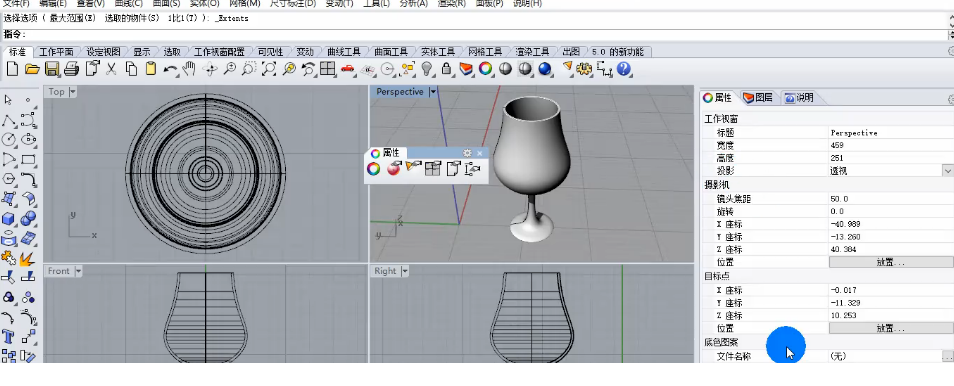Open the 说明 panel tab
This screenshot has height=386, width=954.
[x=799, y=97]
